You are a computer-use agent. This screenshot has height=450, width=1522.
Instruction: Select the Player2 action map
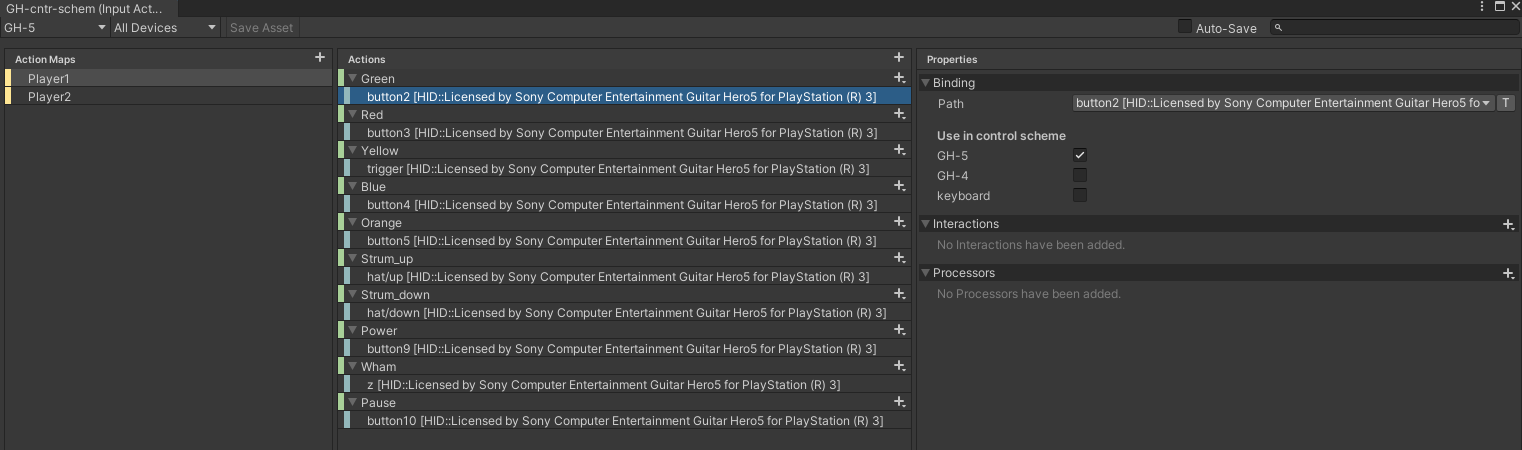click(49, 97)
